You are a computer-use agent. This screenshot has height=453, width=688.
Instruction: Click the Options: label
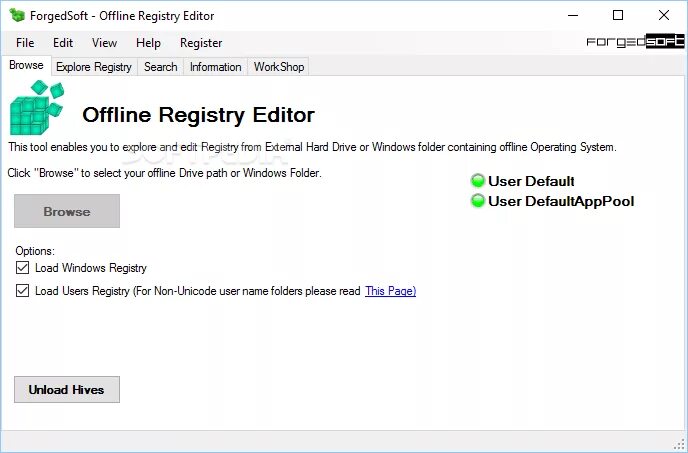tap(35, 251)
